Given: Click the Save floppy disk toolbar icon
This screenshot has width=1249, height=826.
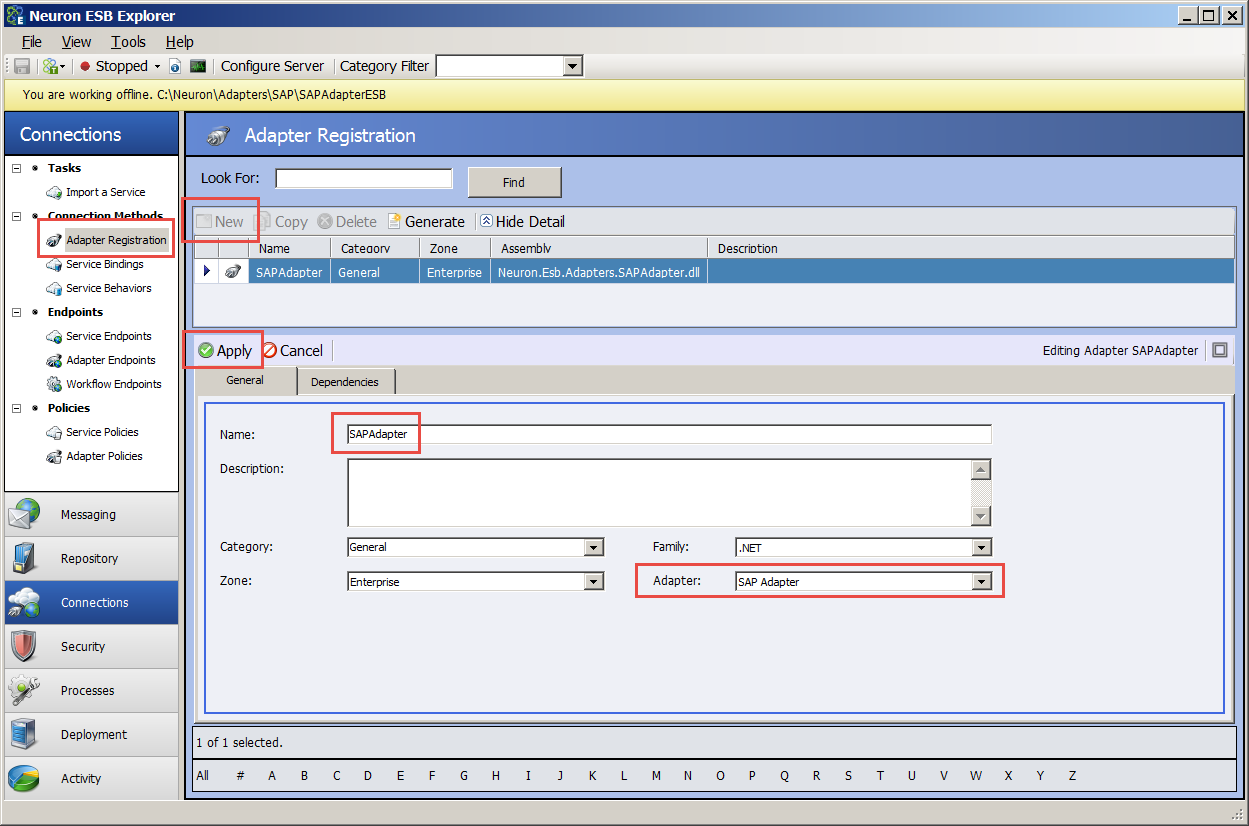Looking at the screenshot, I should tap(22, 66).
